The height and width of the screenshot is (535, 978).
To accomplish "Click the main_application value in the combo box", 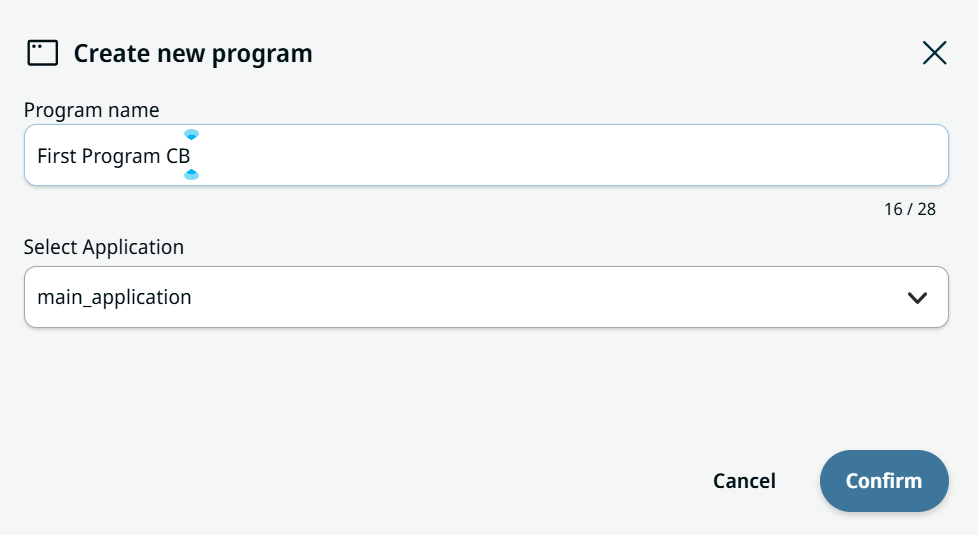I will (114, 297).
